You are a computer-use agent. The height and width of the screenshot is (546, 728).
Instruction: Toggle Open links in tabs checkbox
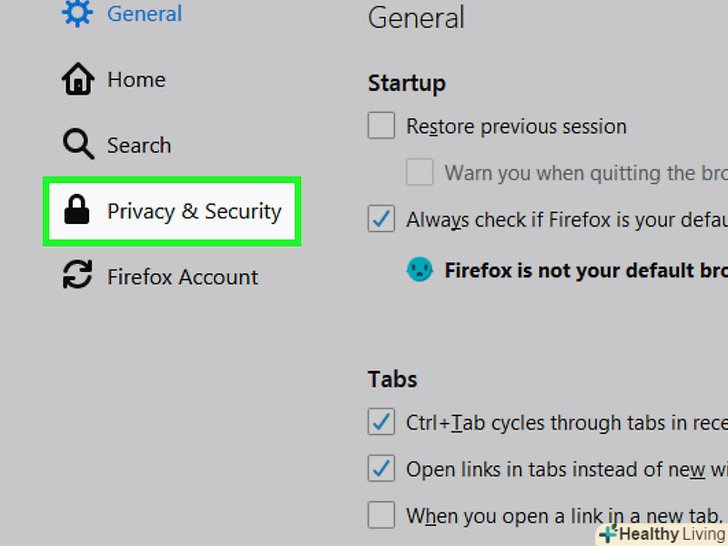point(381,467)
